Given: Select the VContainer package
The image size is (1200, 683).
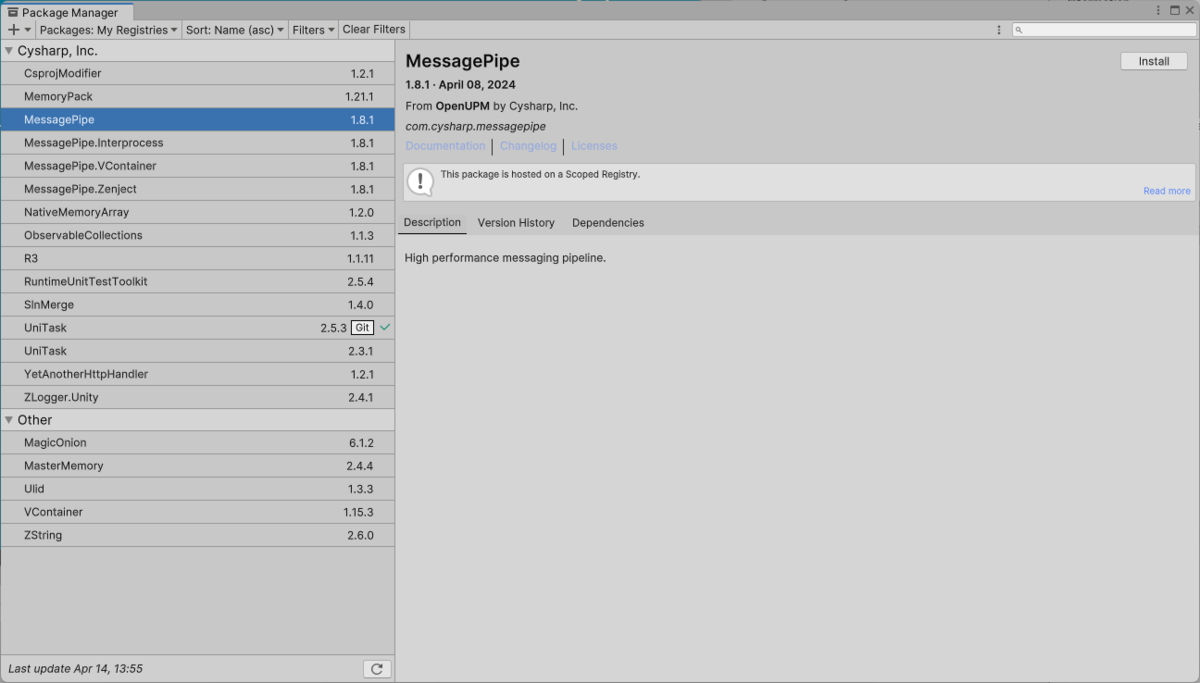Looking at the screenshot, I should click(x=197, y=512).
